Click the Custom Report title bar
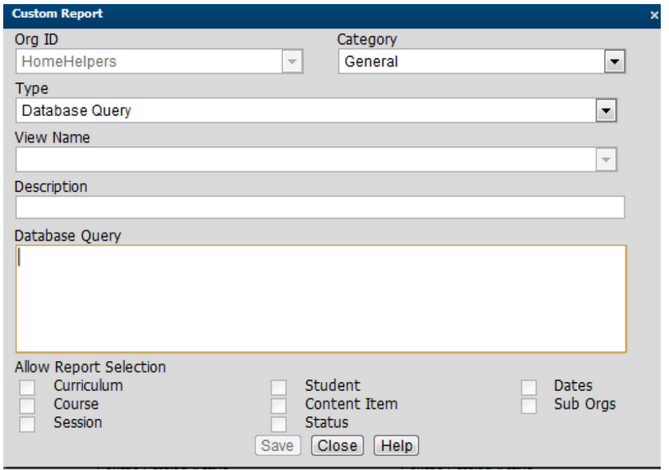The width and height of the screenshot is (669, 470). click(x=300, y=15)
